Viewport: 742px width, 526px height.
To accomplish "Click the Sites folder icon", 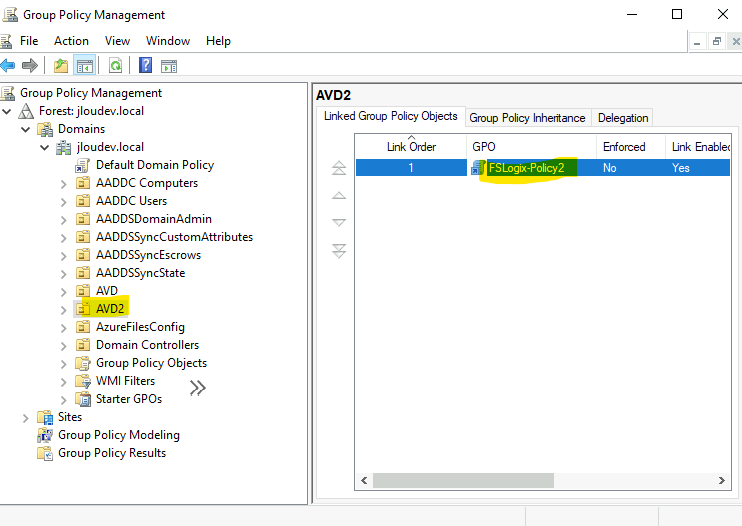I will click(x=45, y=417).
